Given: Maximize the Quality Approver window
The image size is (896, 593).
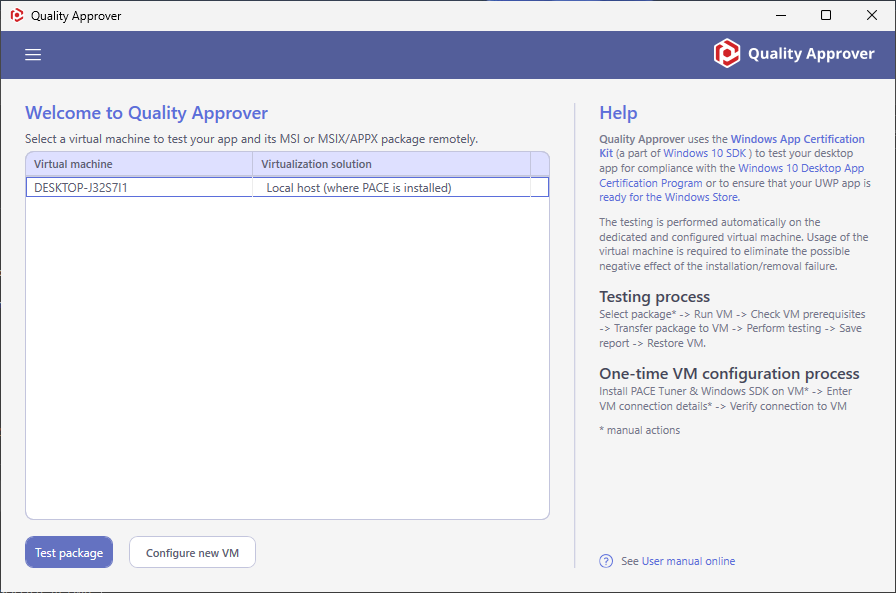Looking at the screenshot, I should [x=826, y=15].
